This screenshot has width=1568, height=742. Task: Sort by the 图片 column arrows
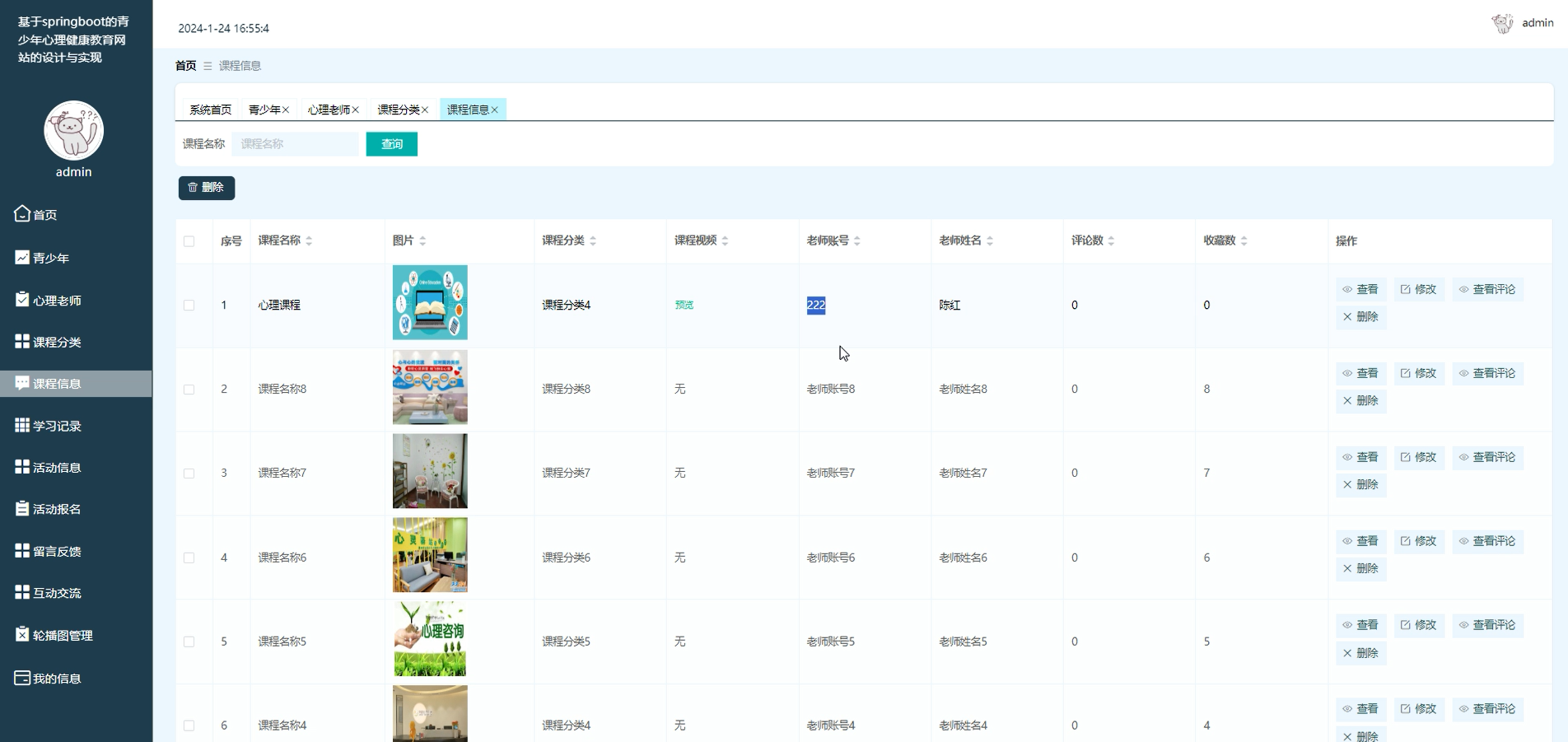click(x=422, y=240)
